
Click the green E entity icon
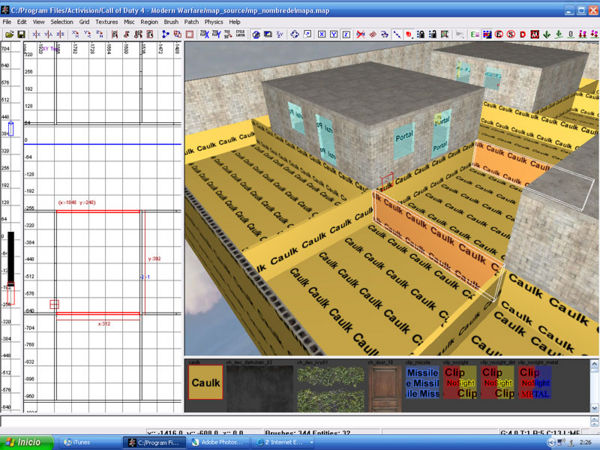[x=475, y=34]
